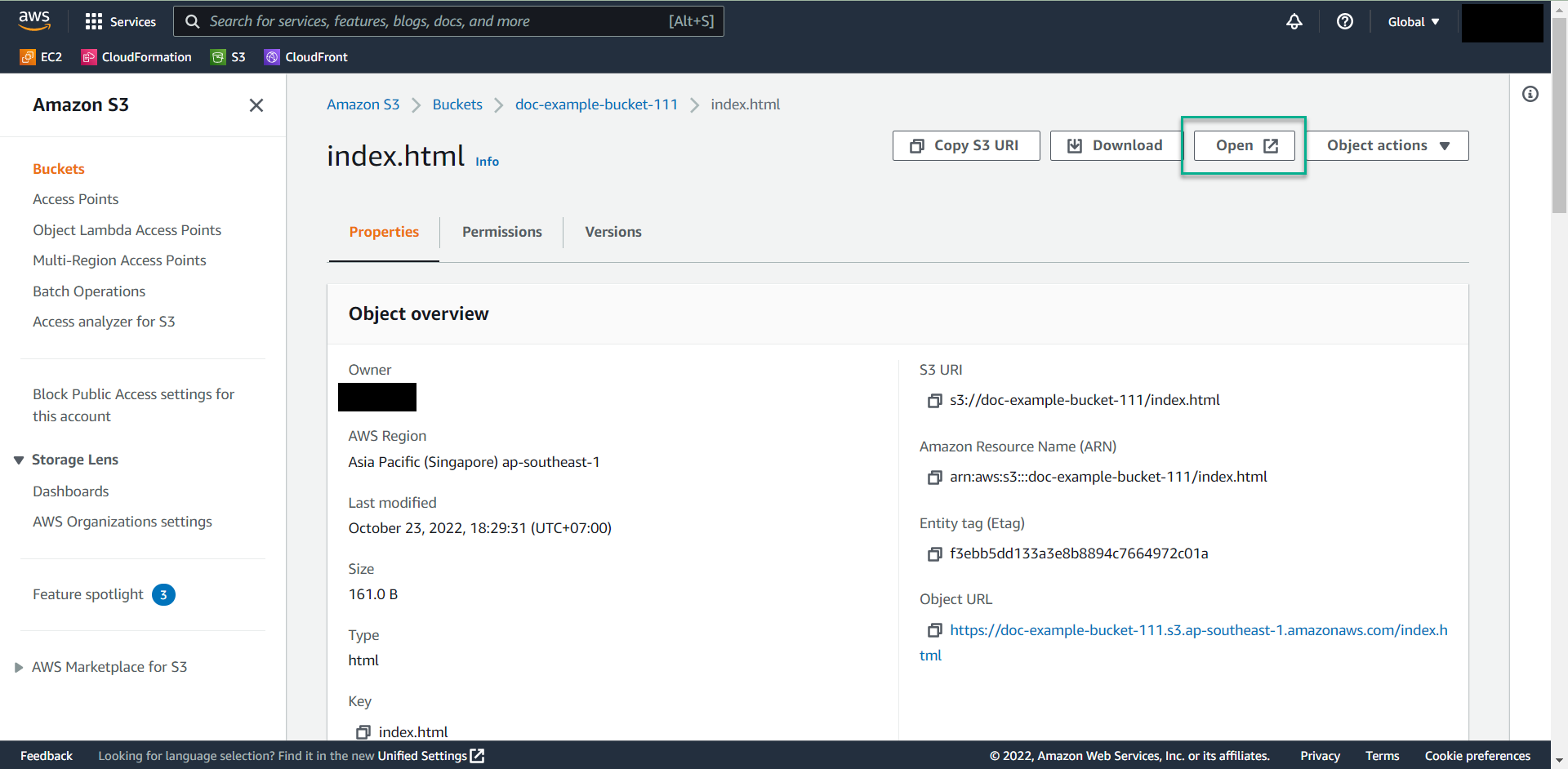The height and width of the screenshot is (769, 1568).
Task: Go to doc-example-bucket-111 breadcrumb link
Action: point(596,104)
